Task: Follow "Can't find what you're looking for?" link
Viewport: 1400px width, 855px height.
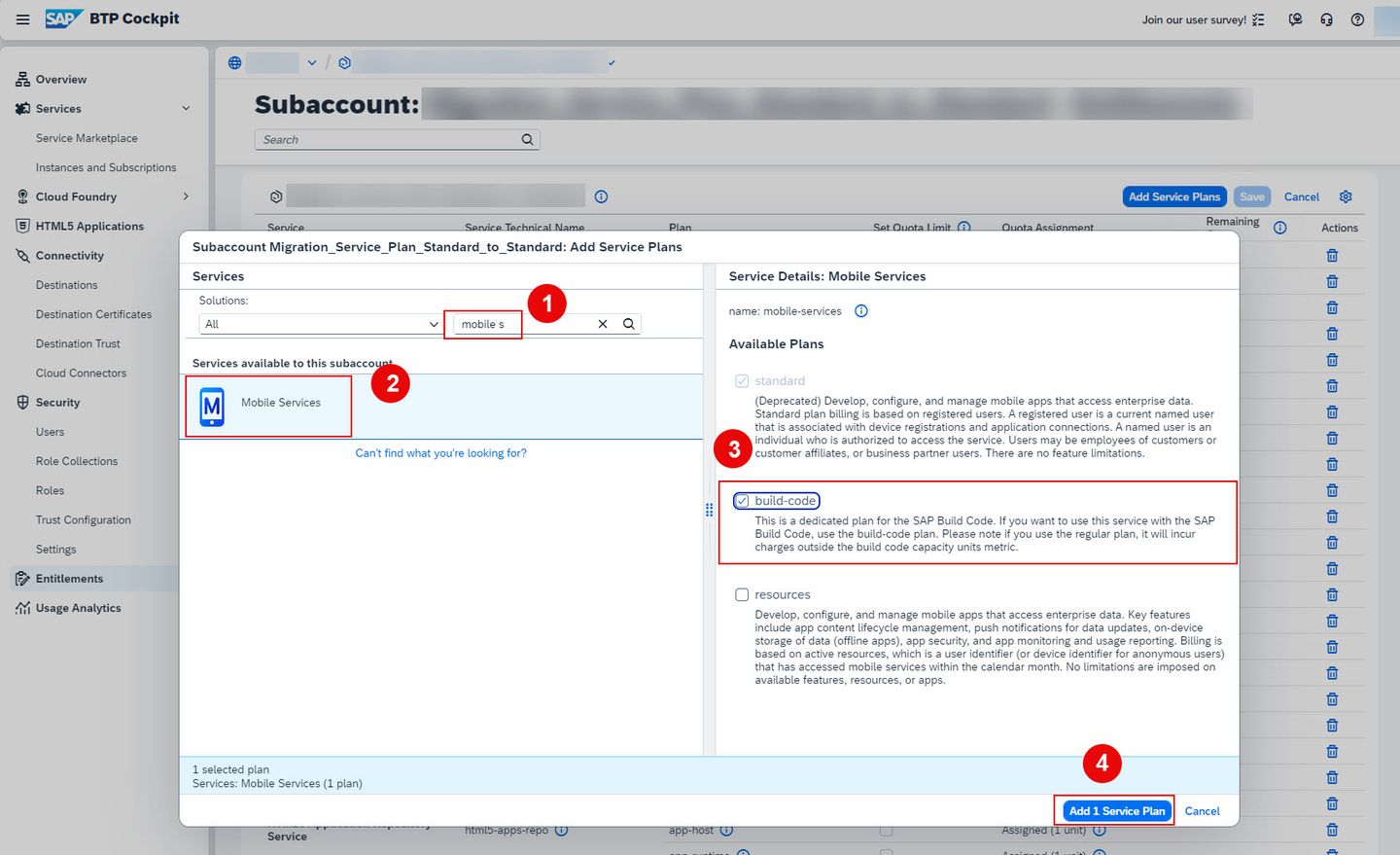Action: [x=440, y=453]
